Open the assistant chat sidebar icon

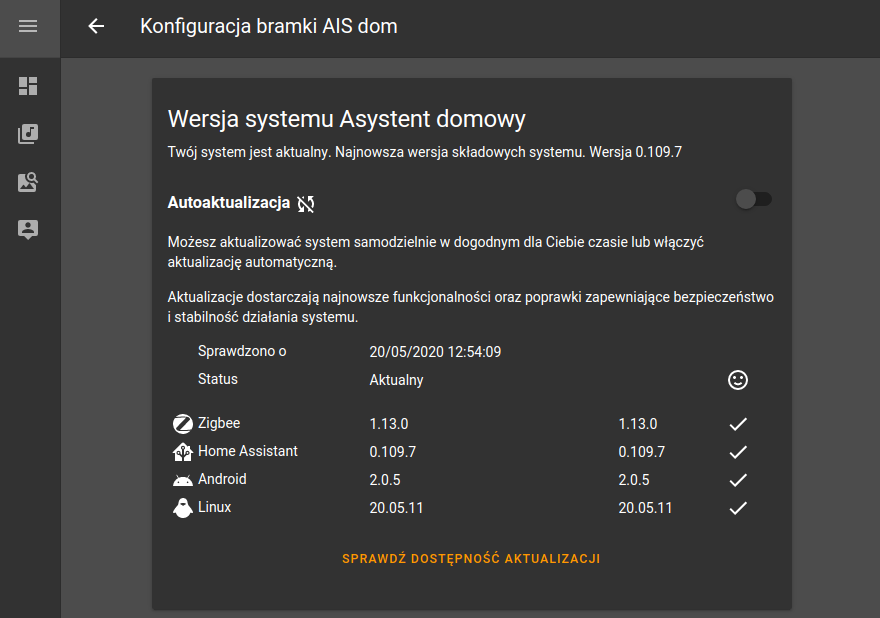[x=28, y=230]
